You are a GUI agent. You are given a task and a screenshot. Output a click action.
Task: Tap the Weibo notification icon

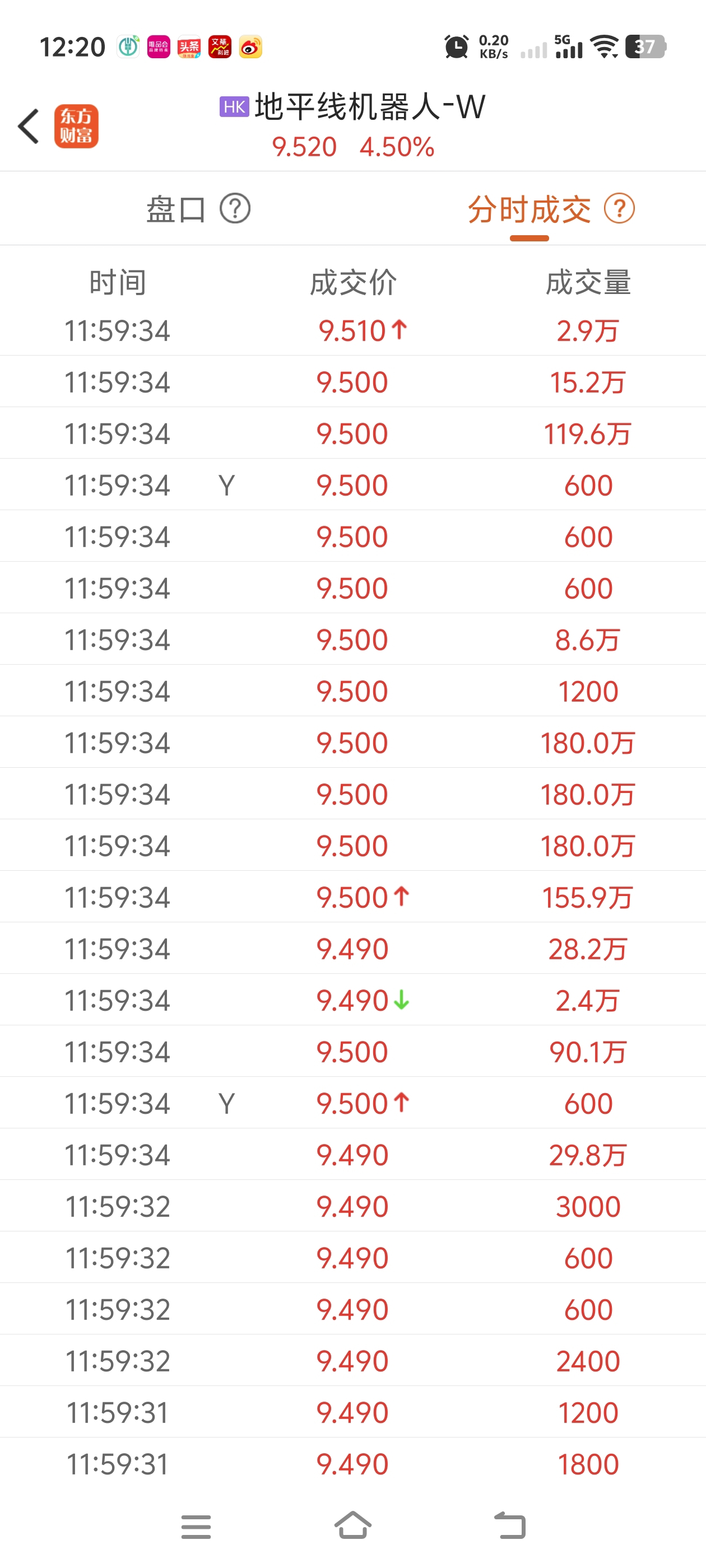250,47
